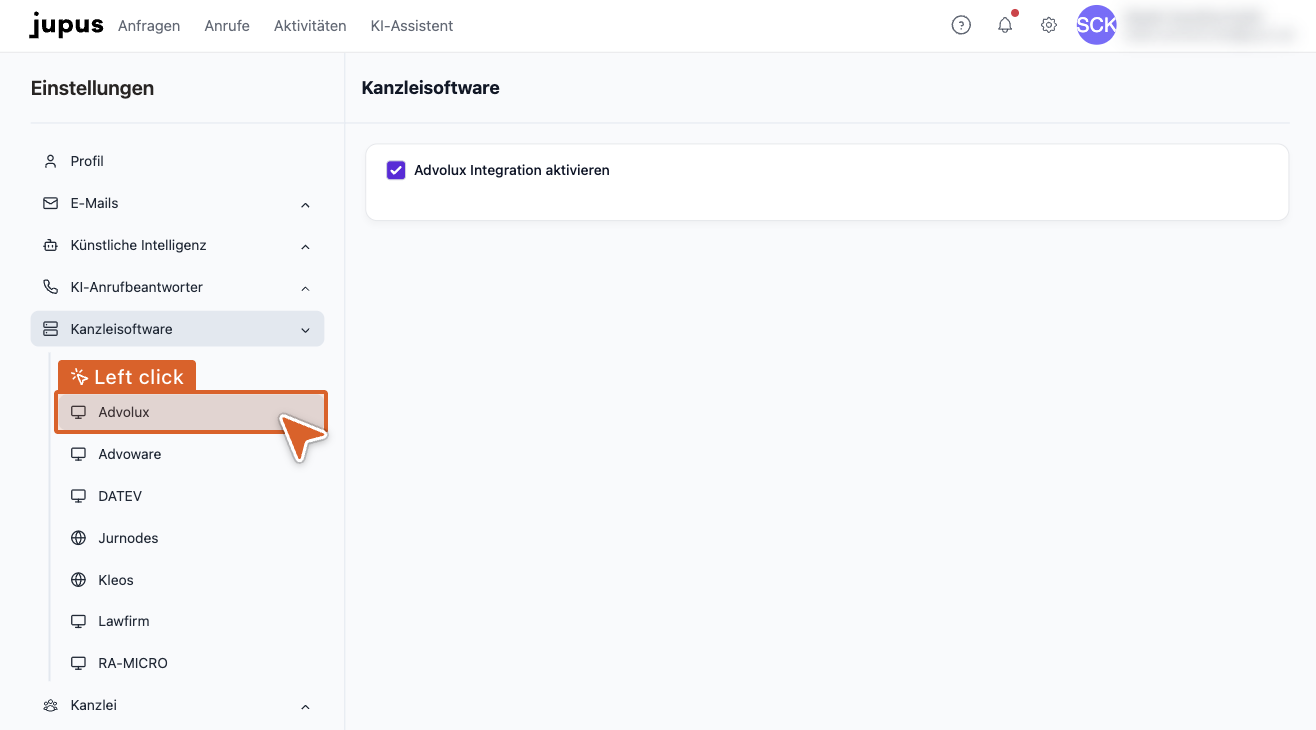Click the Künstliche Intelligenz label

pos(138,245)
